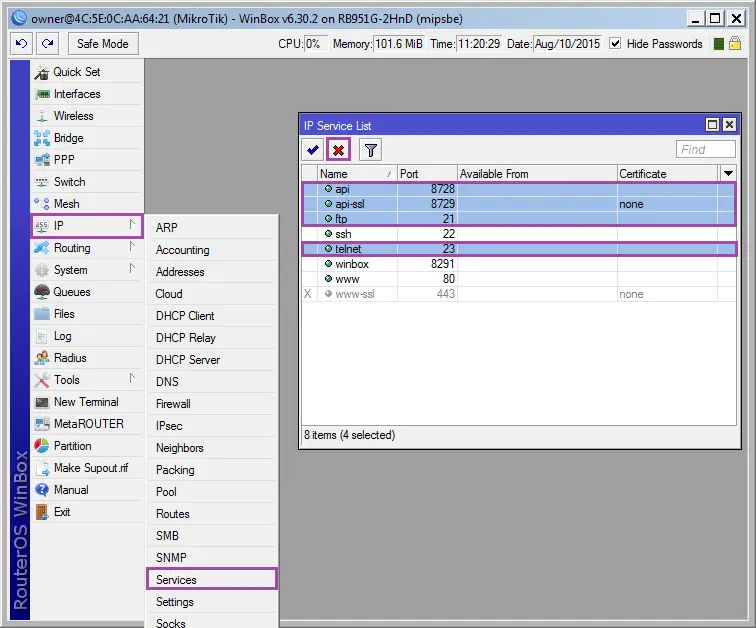Close the IP Service List window
Image resolution: width=756 pixels, height=628 pixels.
click(x=729, y=125)
